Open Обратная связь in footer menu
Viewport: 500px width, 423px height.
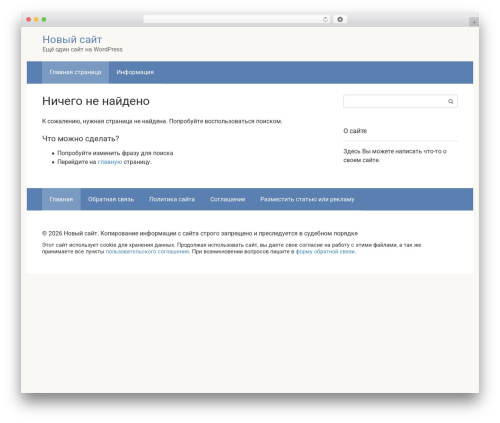111,199
